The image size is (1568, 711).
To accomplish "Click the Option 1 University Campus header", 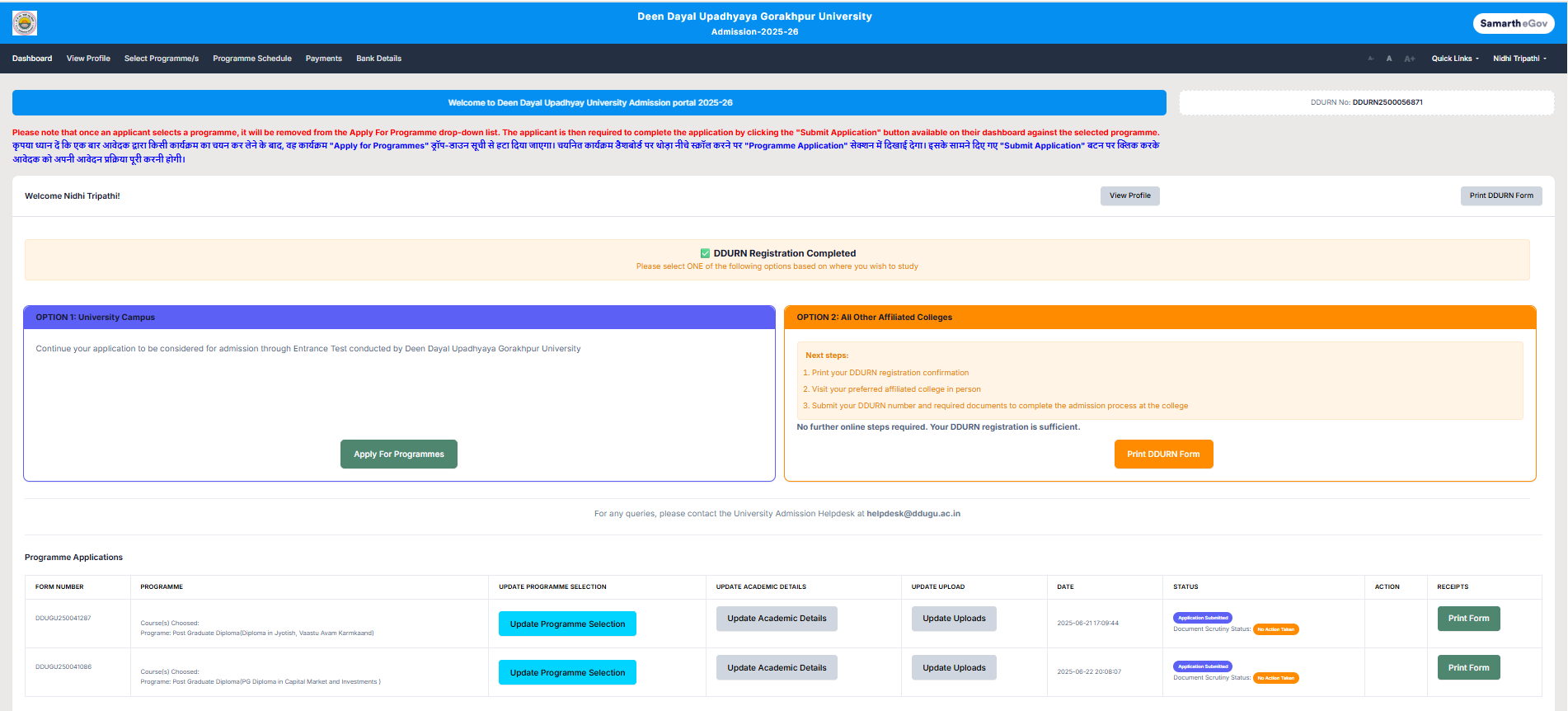I will 399,317.
